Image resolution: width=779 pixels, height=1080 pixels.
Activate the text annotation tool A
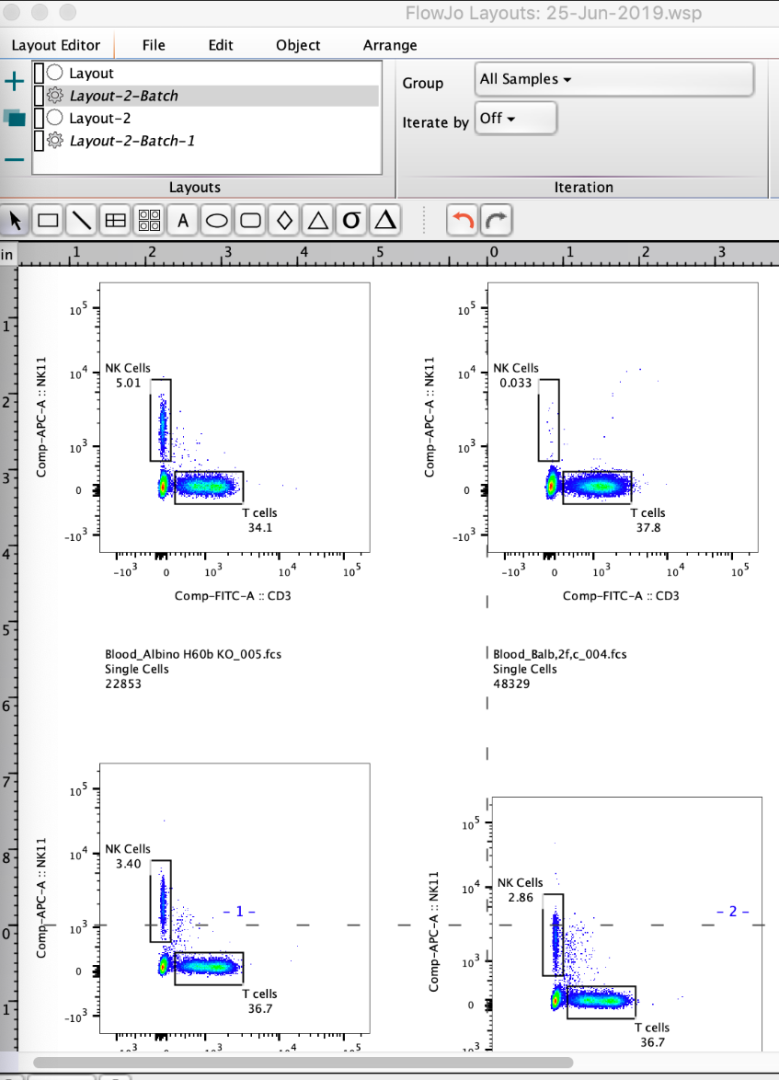[183, 220]
